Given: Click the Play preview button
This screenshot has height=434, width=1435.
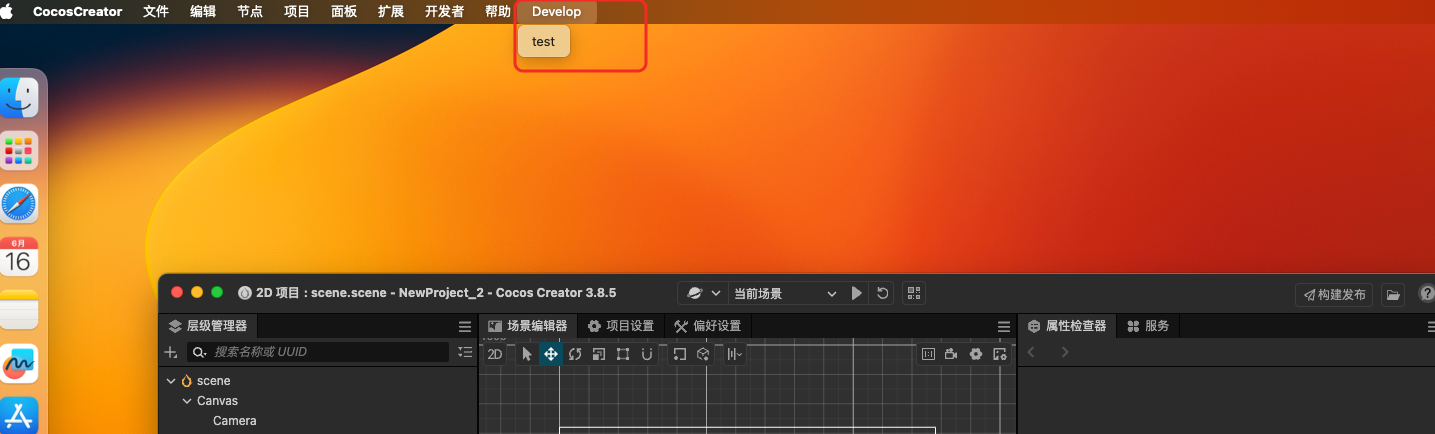Looking at the screenshot, I should coord(857,293).
